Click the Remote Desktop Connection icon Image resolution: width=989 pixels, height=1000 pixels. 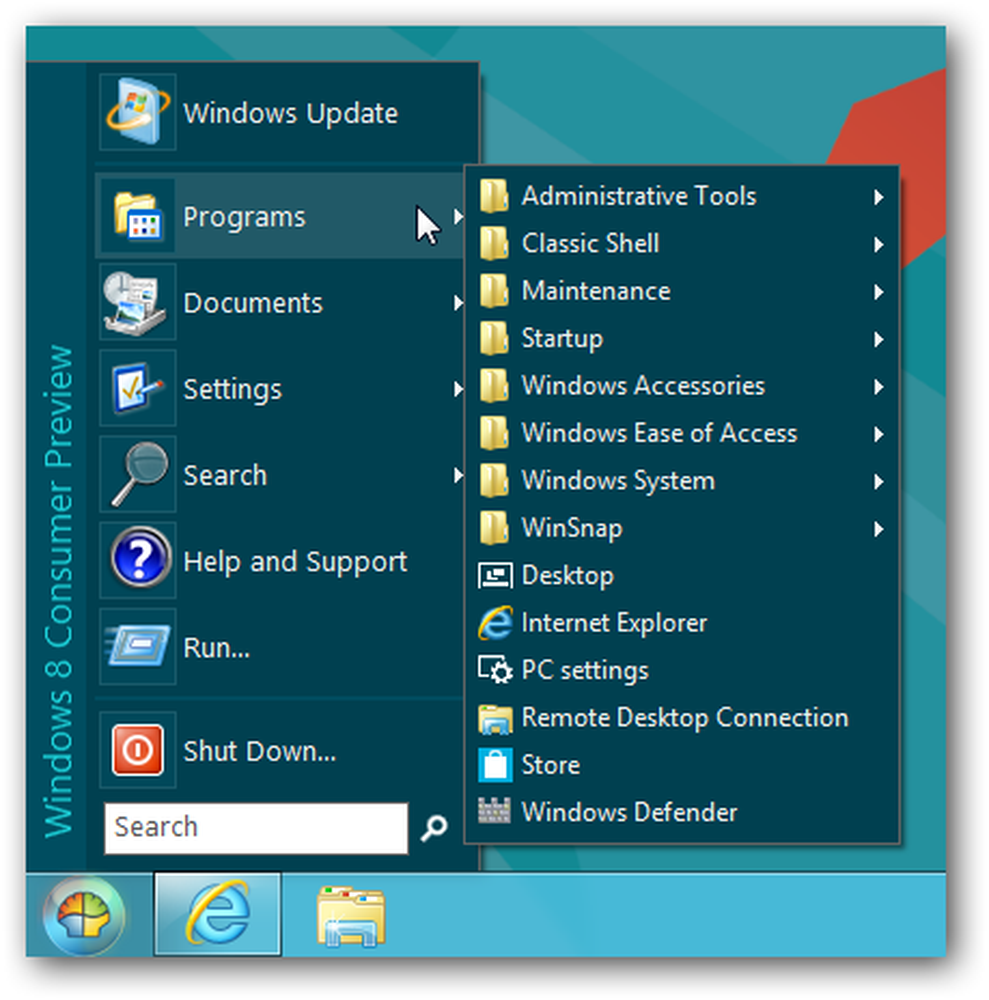[x=495, y=718]
